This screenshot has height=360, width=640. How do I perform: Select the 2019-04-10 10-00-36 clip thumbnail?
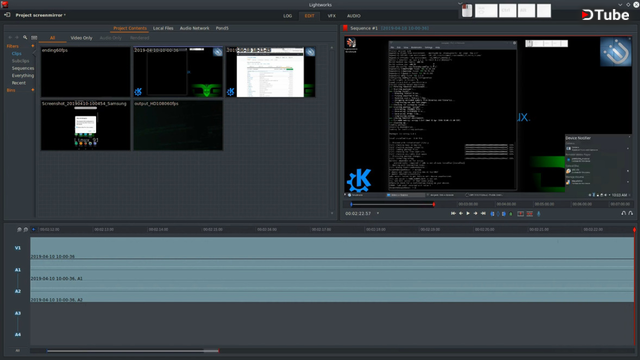[178, 72]
